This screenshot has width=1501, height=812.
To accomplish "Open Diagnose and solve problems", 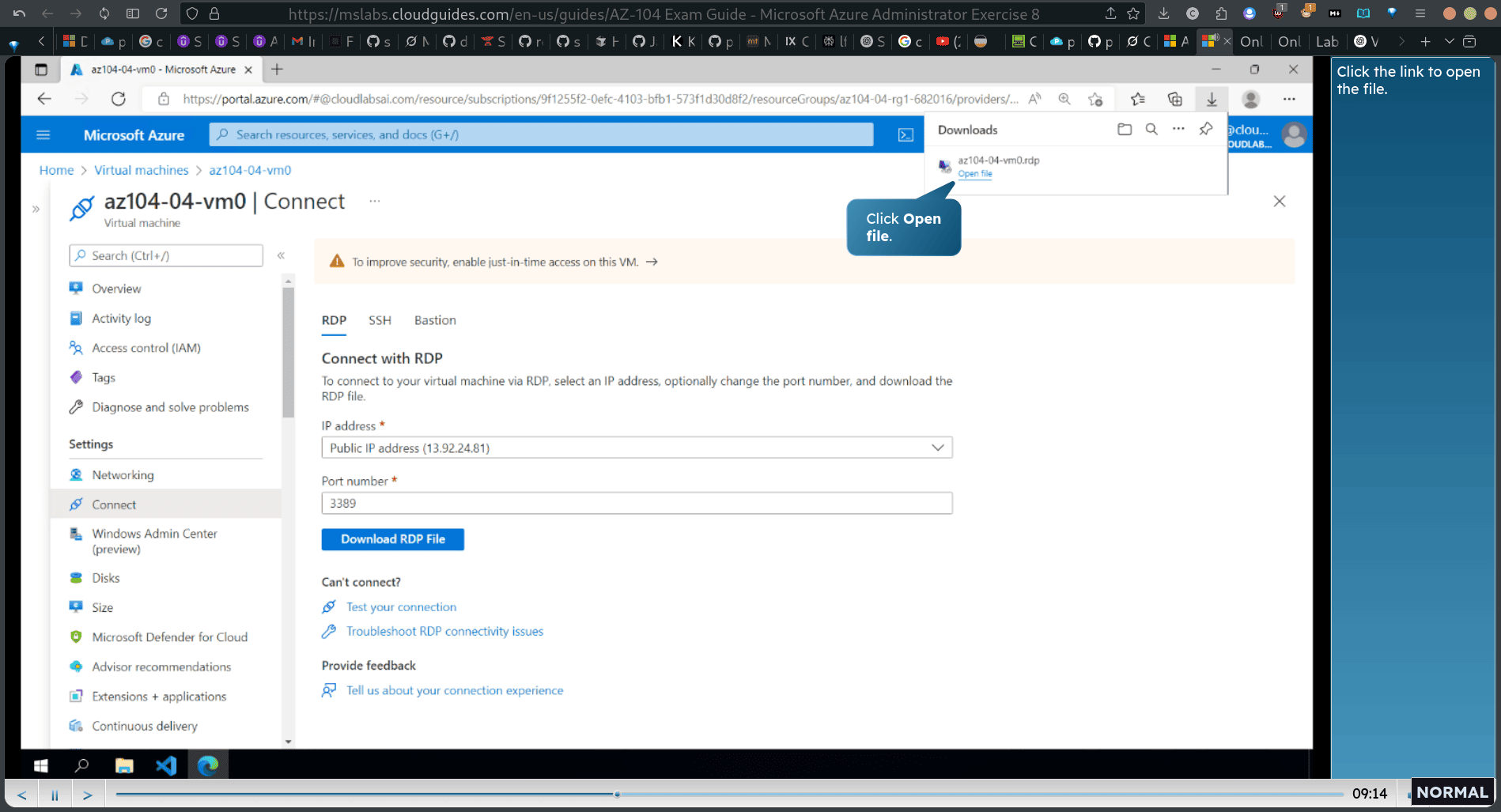I will pos(170,407).
